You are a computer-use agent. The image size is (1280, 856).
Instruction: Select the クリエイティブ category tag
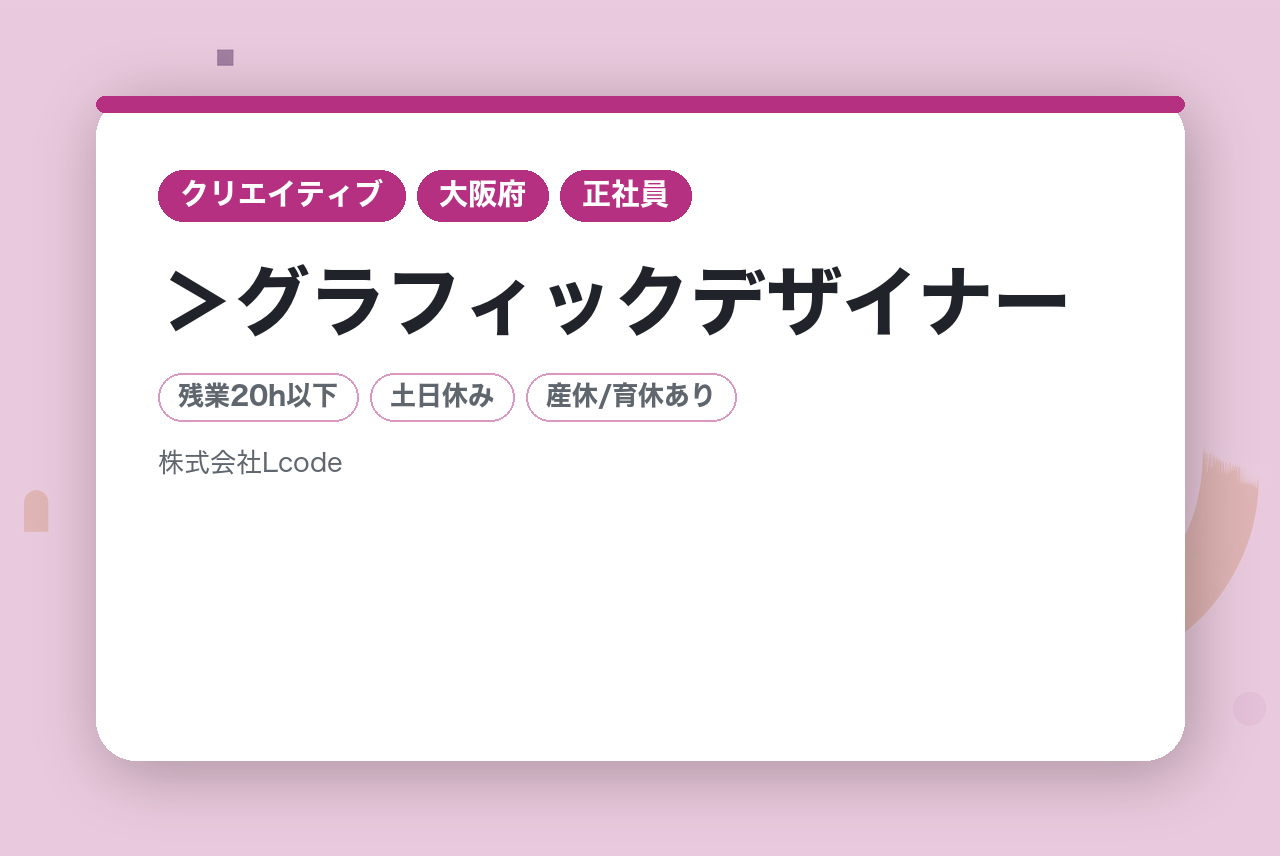point(282,196)
